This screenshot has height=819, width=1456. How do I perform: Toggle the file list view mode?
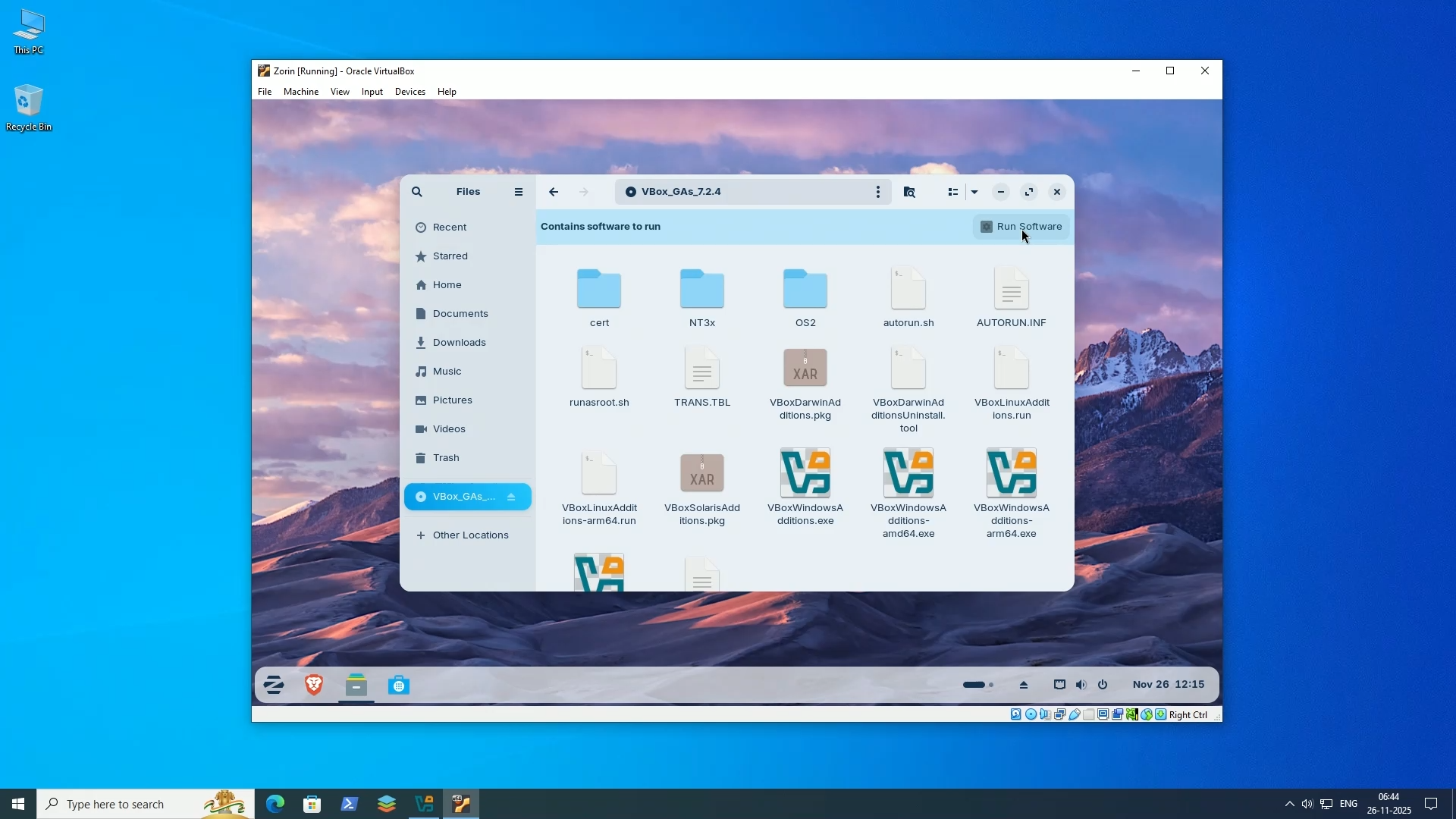coord(952,191)
